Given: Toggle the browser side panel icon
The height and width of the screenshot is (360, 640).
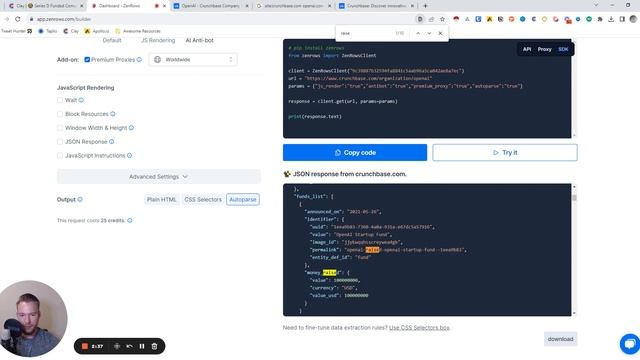Looking at the screenshot, I should pyautogui.click(x=622, y=19).
